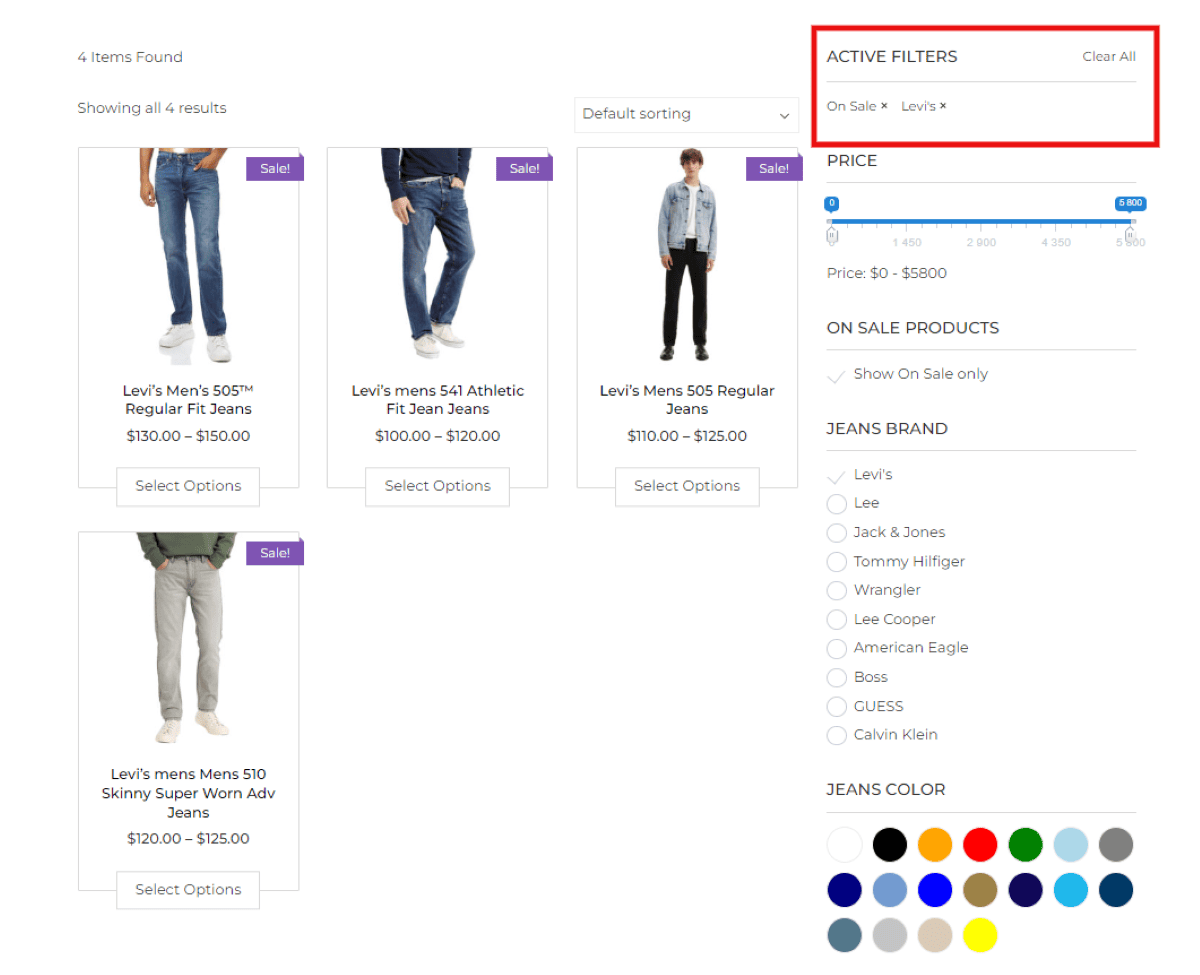1200x975 pixels.
Task: Select Options for Levi's Men's 505 Regular Fit
Action: [188, 486]
